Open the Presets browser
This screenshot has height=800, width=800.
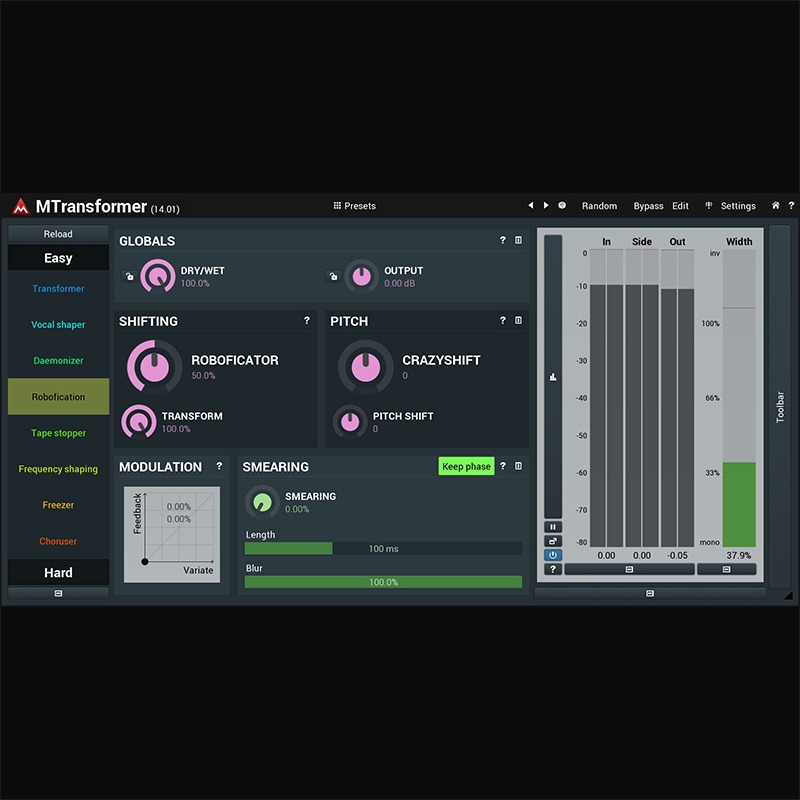[355, 206]
